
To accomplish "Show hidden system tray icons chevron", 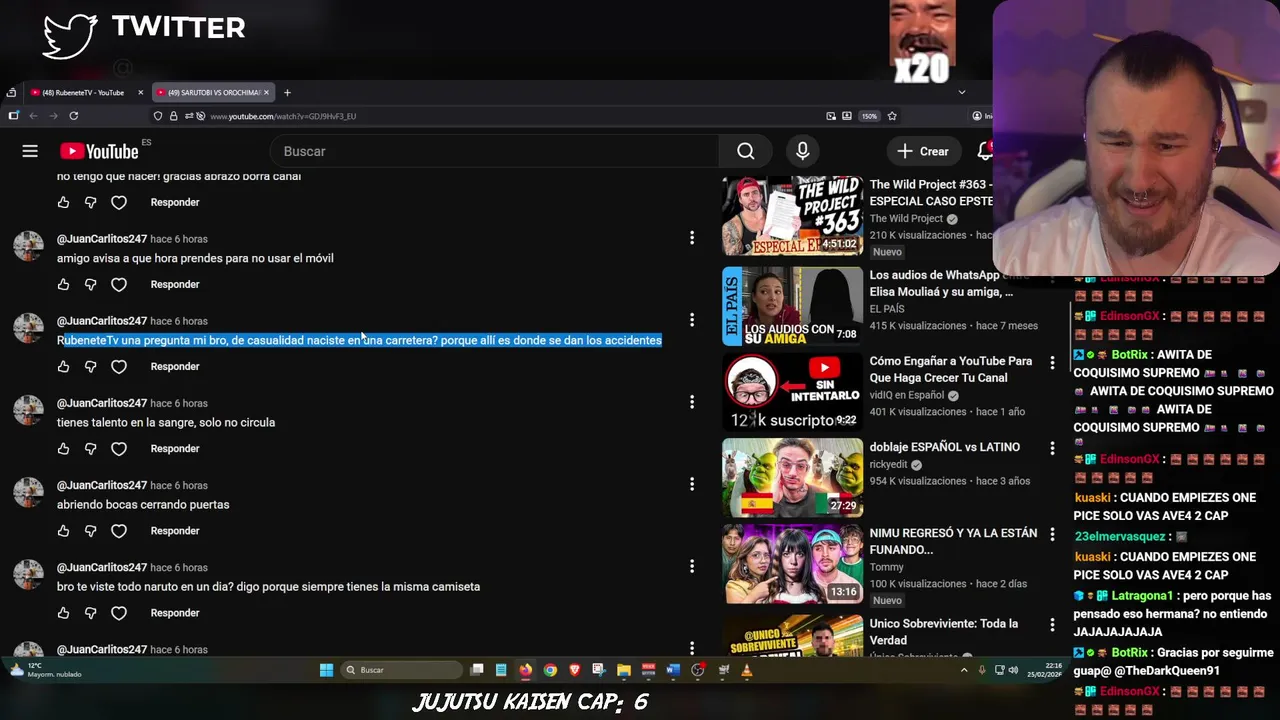I will [964, 670].
